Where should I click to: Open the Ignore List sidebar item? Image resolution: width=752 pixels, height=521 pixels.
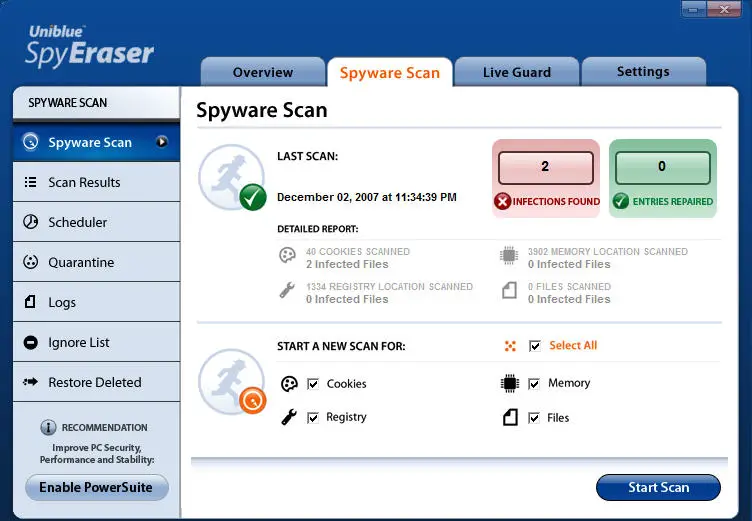pos(96,342)
